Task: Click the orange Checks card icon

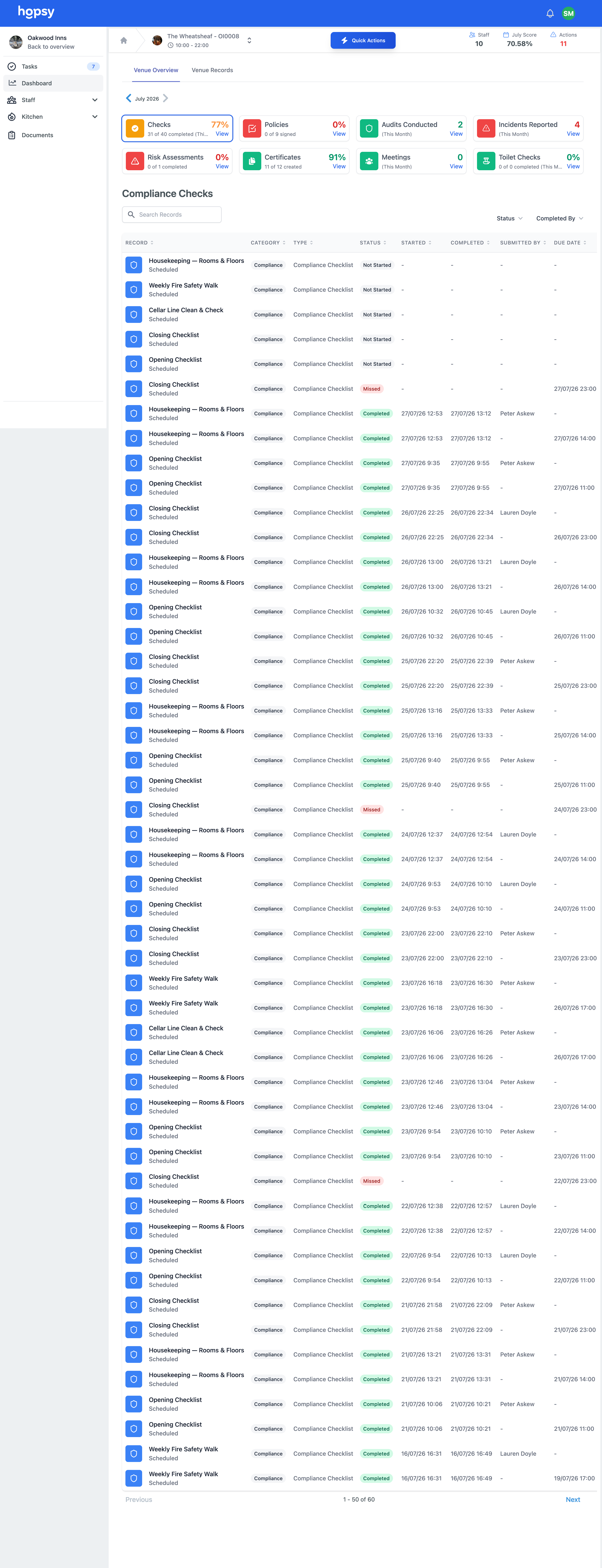Action: [135, 128]
